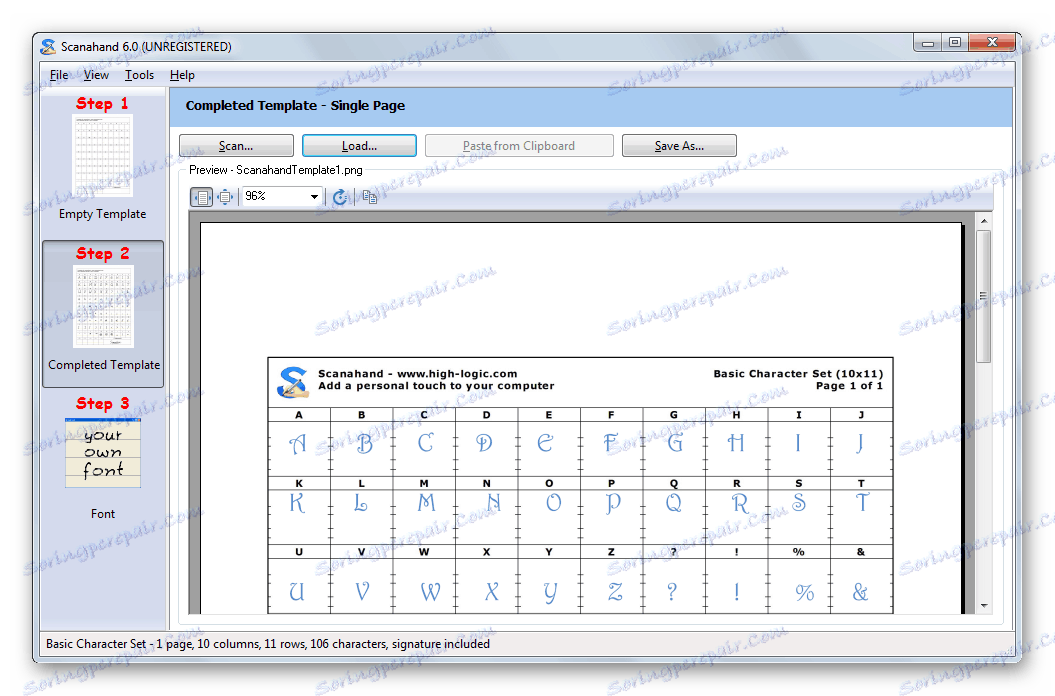Screen dimensions: 1055x696
Task: Maximize the Scanahand window
Action: 955,42
